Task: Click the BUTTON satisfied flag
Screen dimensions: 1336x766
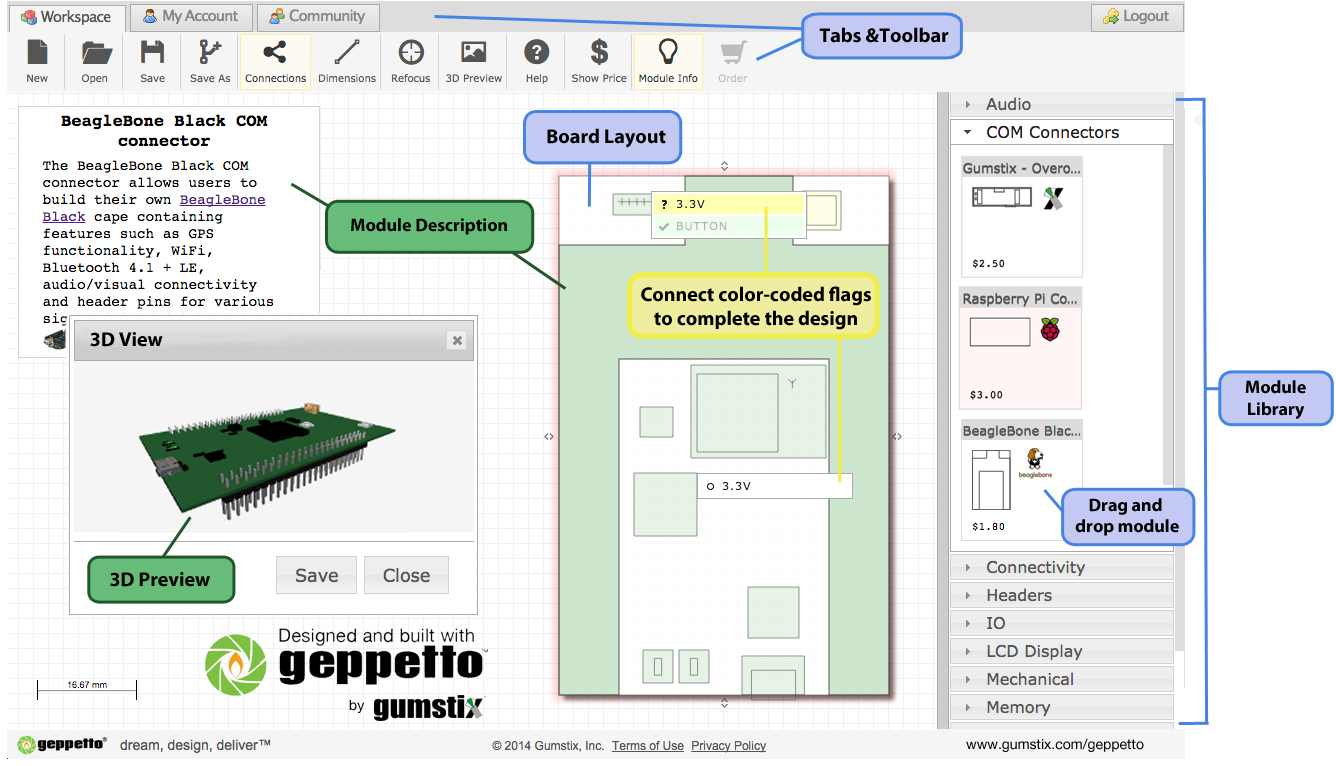Action: 728,226
